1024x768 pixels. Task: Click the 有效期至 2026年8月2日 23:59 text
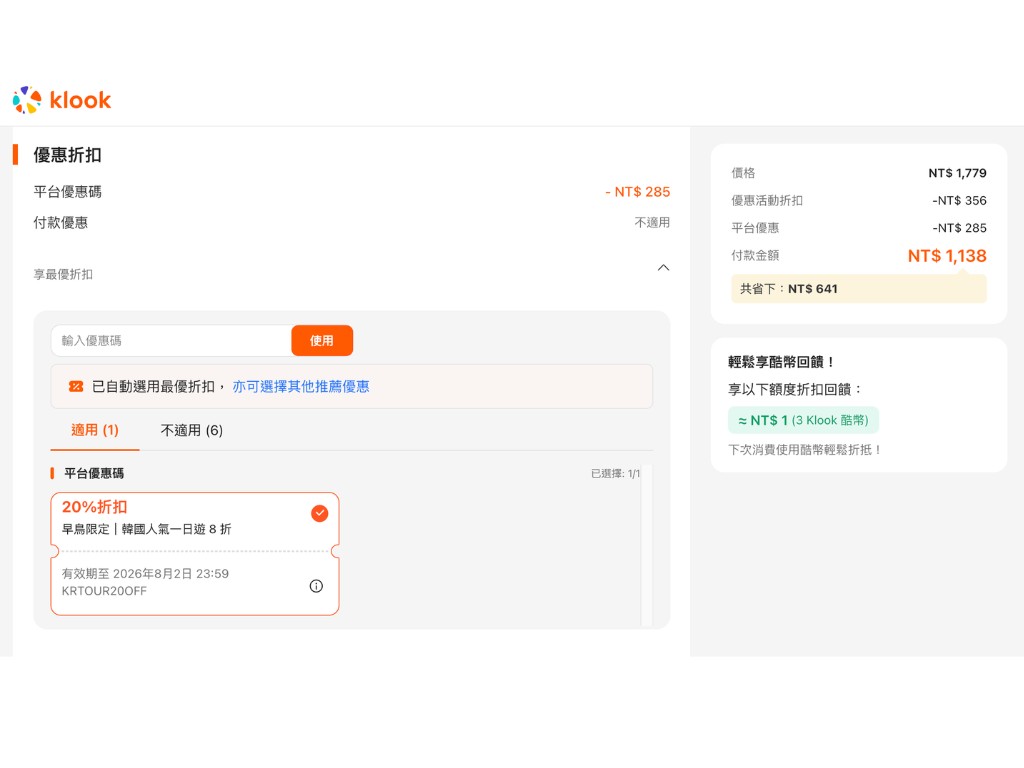point(145,573)
